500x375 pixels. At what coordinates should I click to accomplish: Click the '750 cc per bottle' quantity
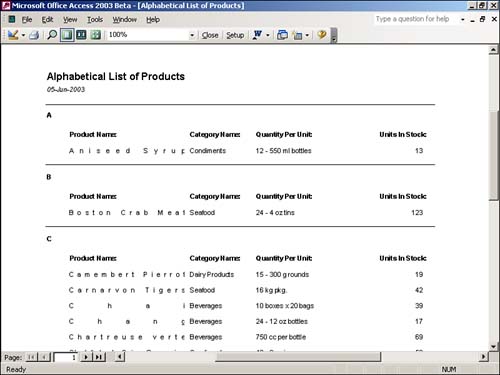(x=281, y=337)
